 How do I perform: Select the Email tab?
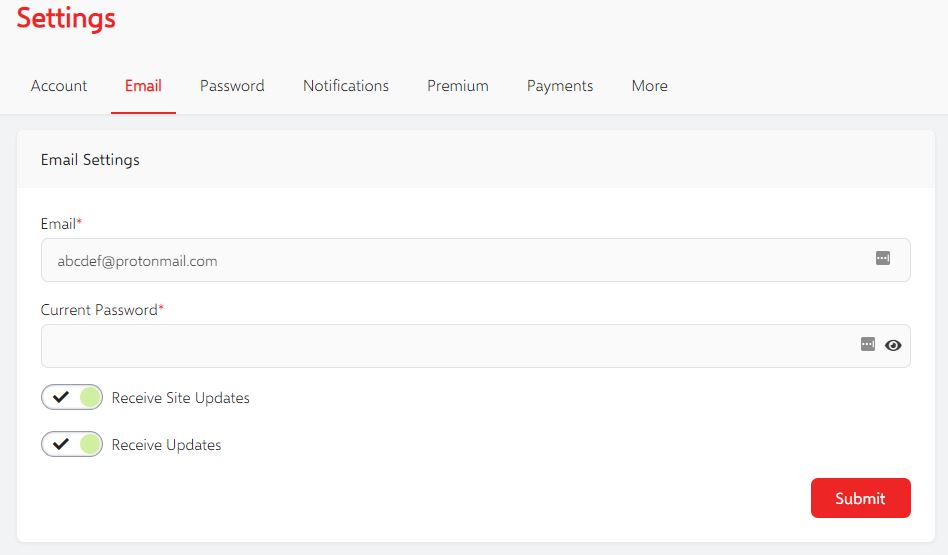143,86
